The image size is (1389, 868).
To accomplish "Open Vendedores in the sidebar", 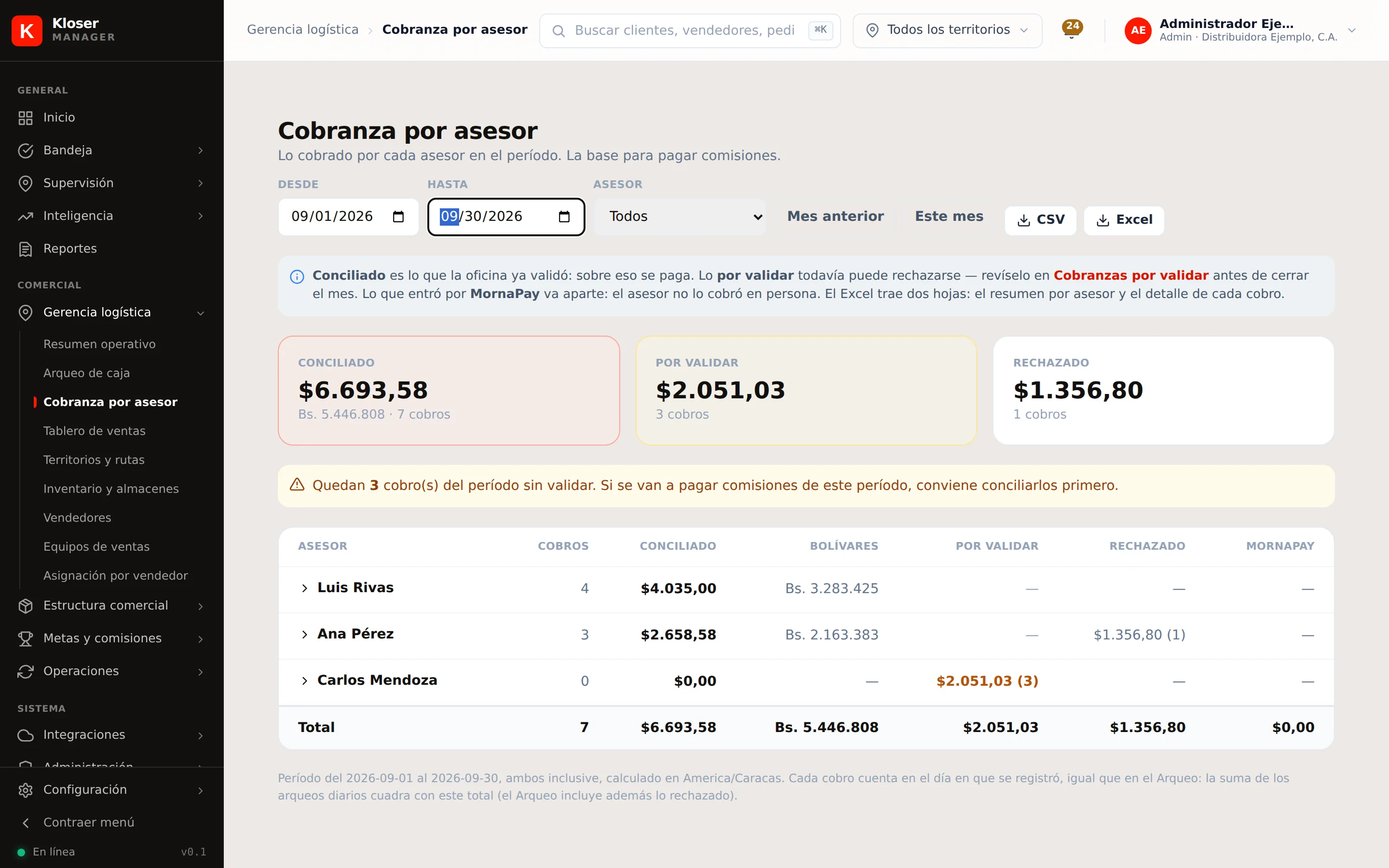I will click(78, 518).
